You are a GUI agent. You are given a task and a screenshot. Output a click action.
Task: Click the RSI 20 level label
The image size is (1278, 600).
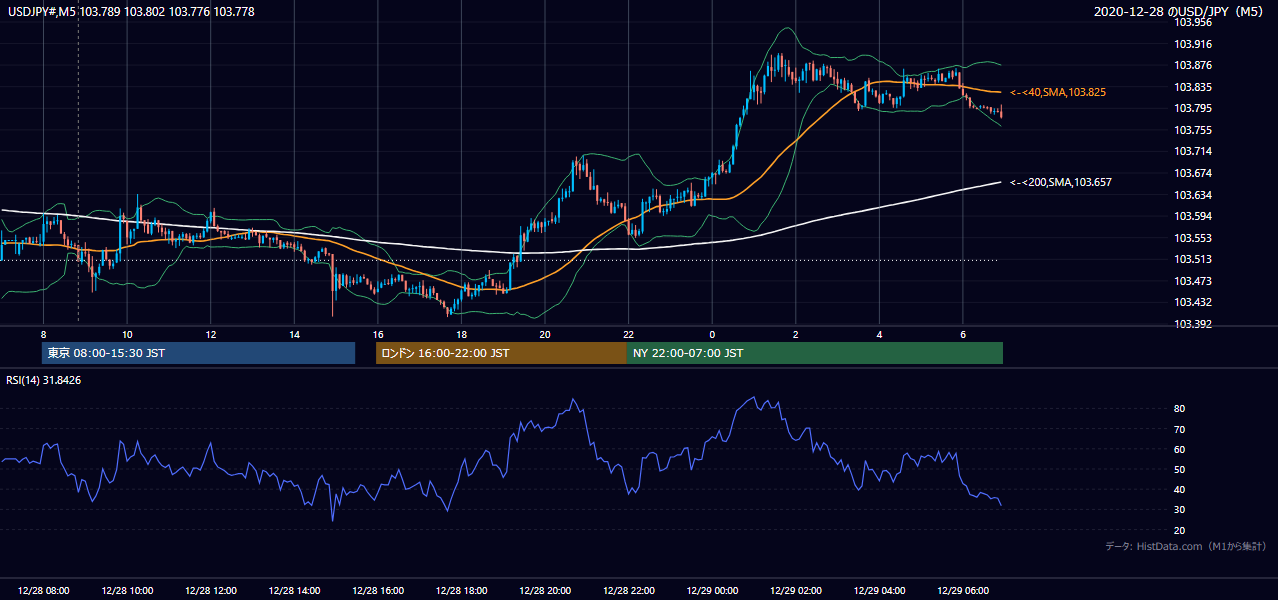click(1180, 530)
